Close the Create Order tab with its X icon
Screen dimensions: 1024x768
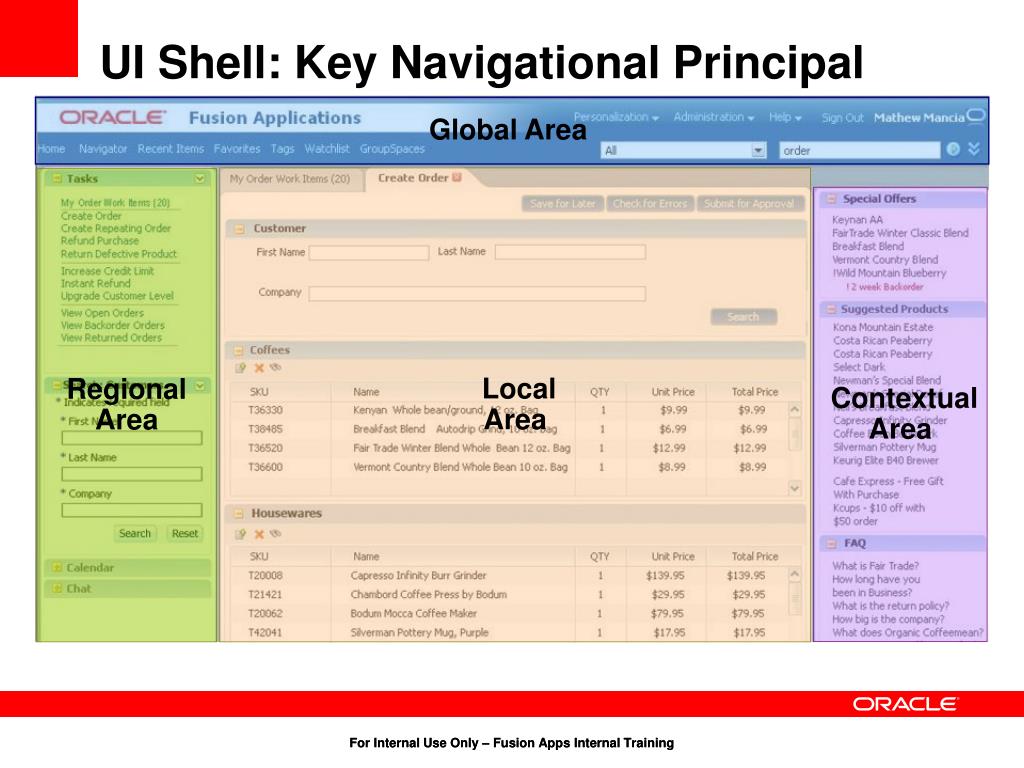(x=457, y=177)
